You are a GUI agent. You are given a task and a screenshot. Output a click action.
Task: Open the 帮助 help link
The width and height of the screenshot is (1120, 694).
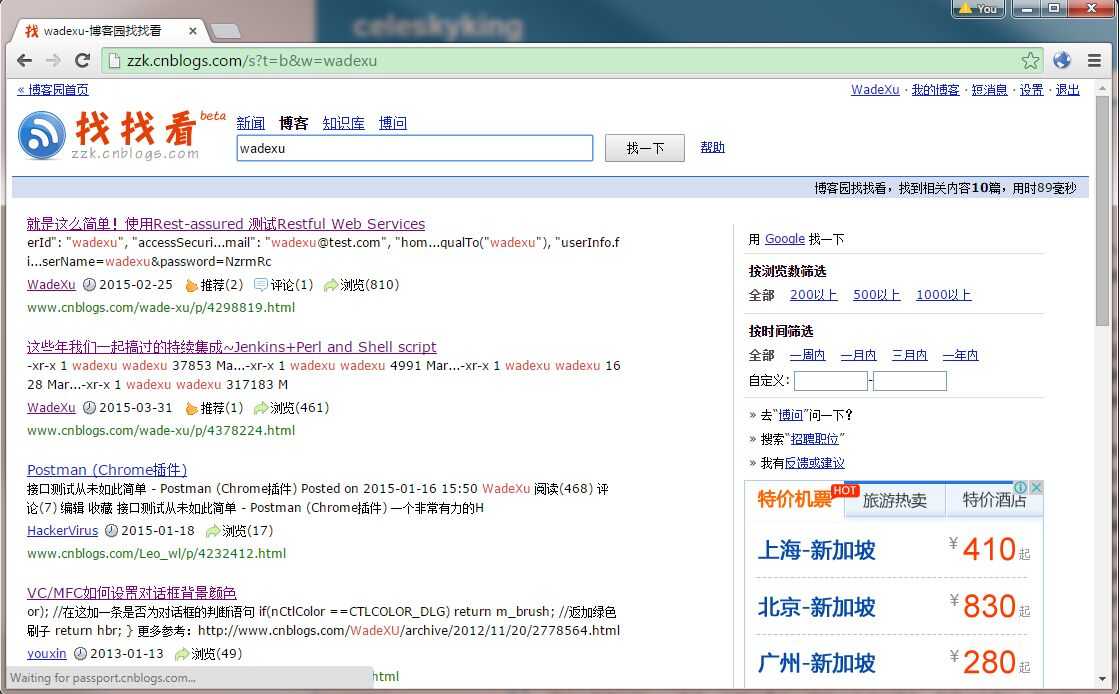tap(712, 147)
